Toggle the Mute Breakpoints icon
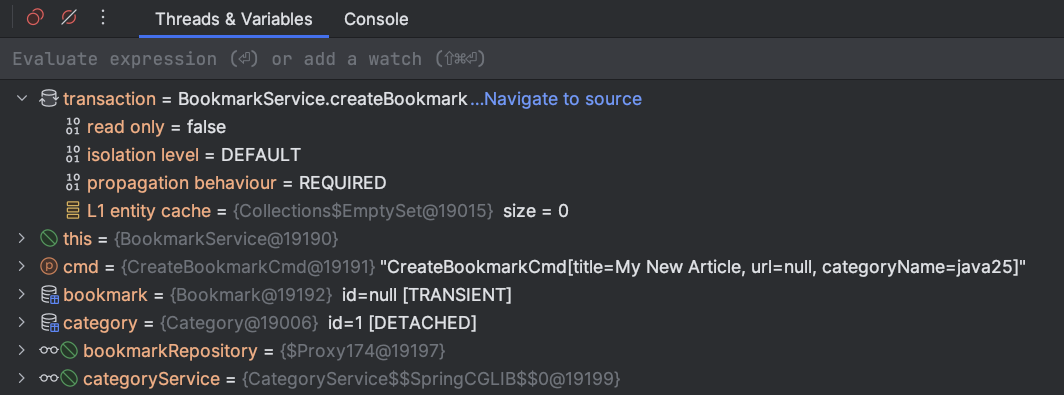 69,18
